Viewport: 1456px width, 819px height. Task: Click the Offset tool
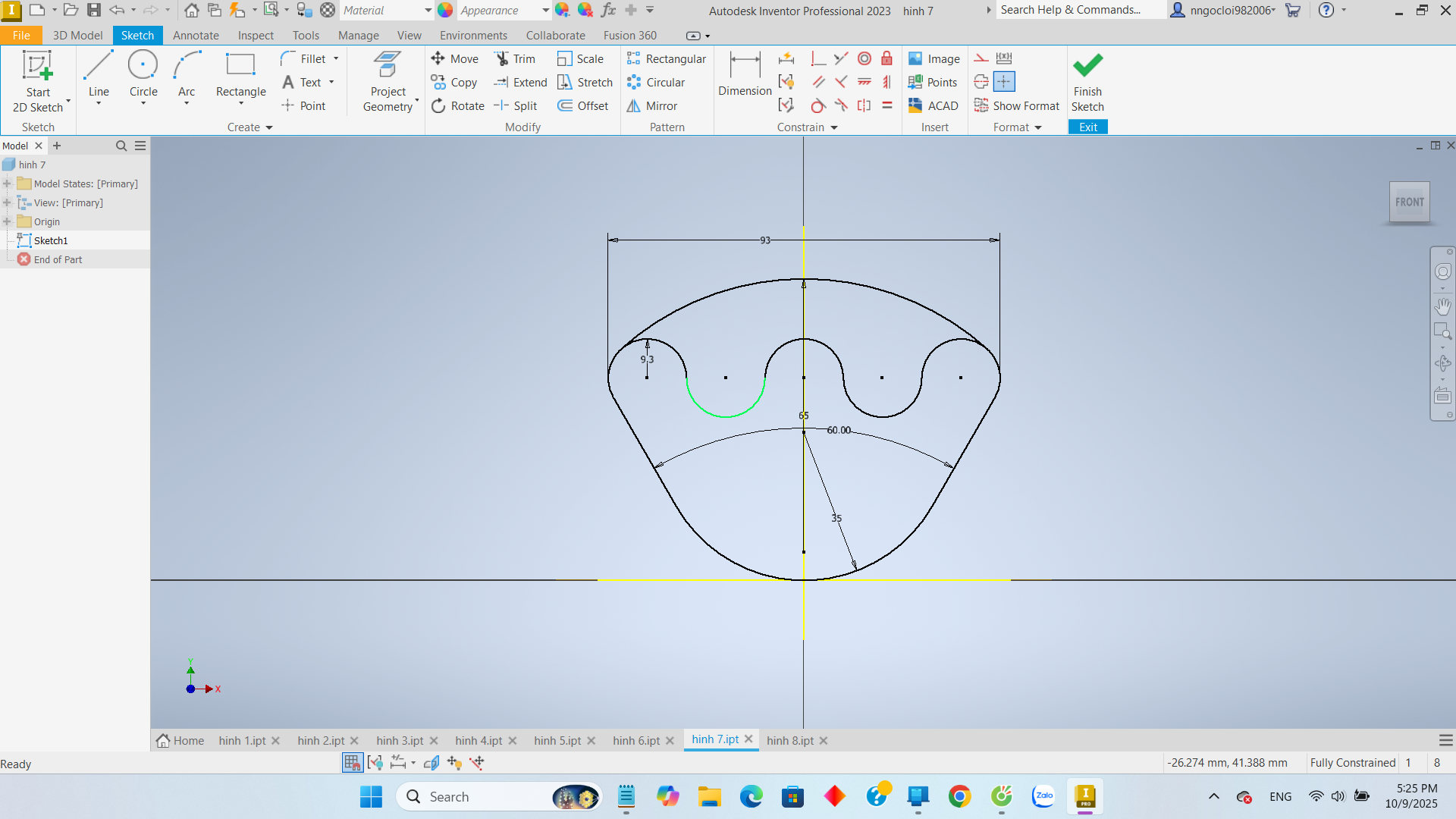[583, 106]
